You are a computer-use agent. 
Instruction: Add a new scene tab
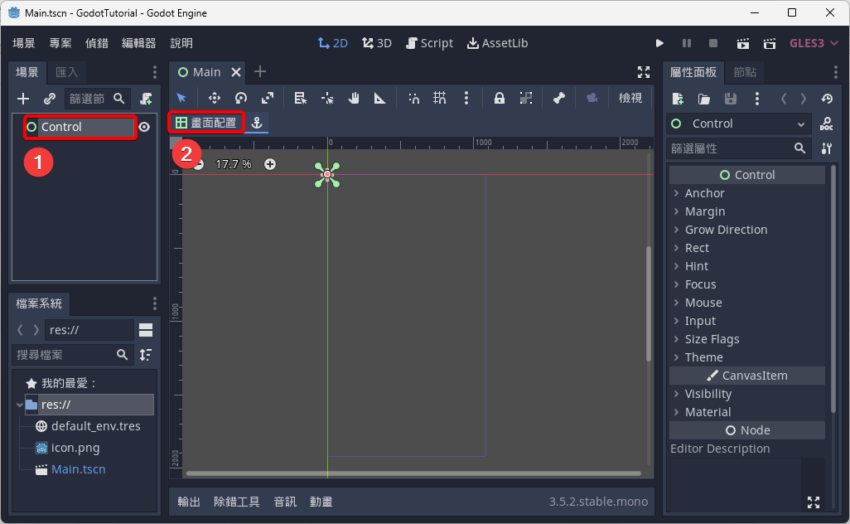(260, 72)
